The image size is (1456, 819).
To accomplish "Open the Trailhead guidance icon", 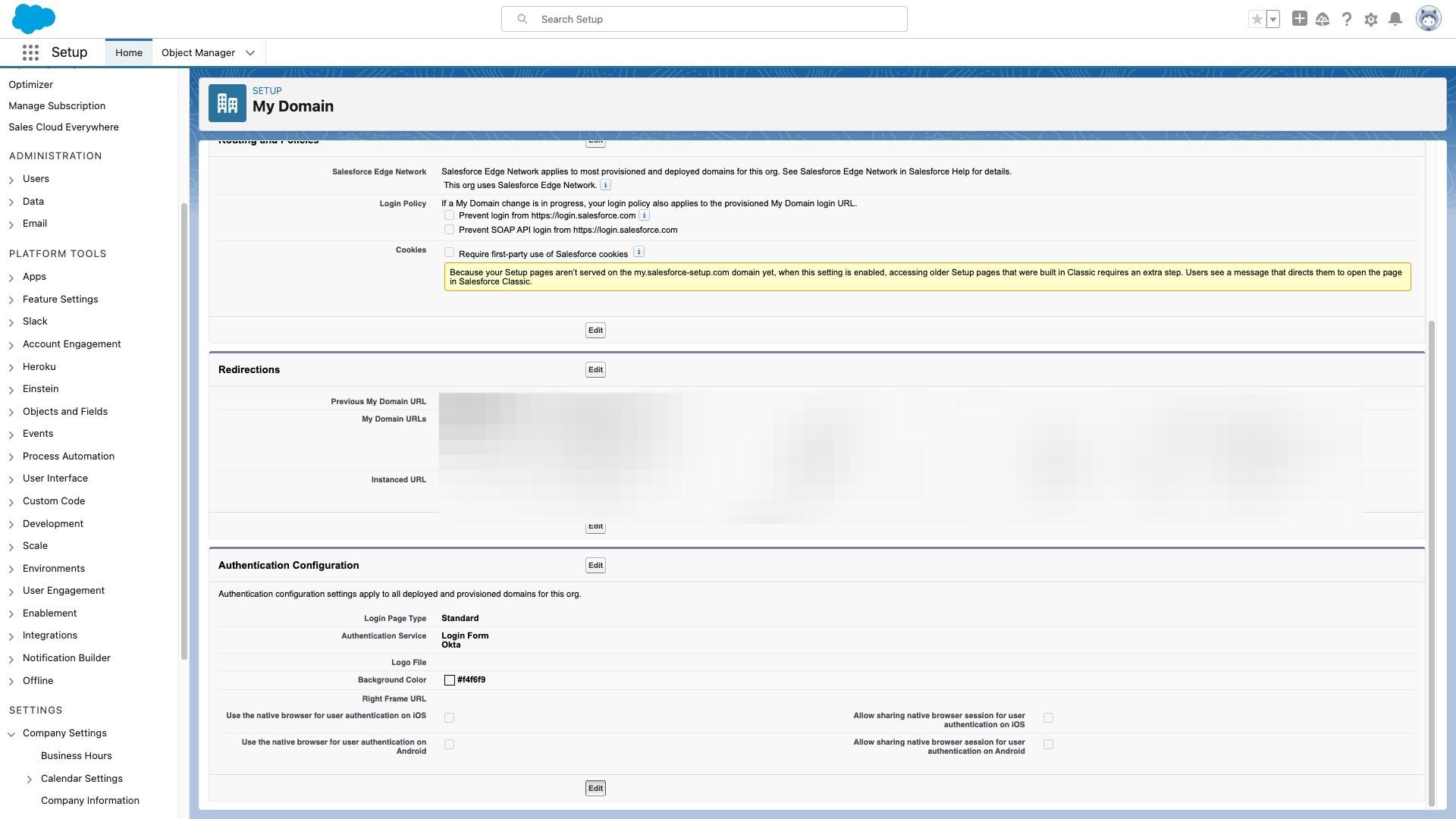I will click(x=1323, y=19).
